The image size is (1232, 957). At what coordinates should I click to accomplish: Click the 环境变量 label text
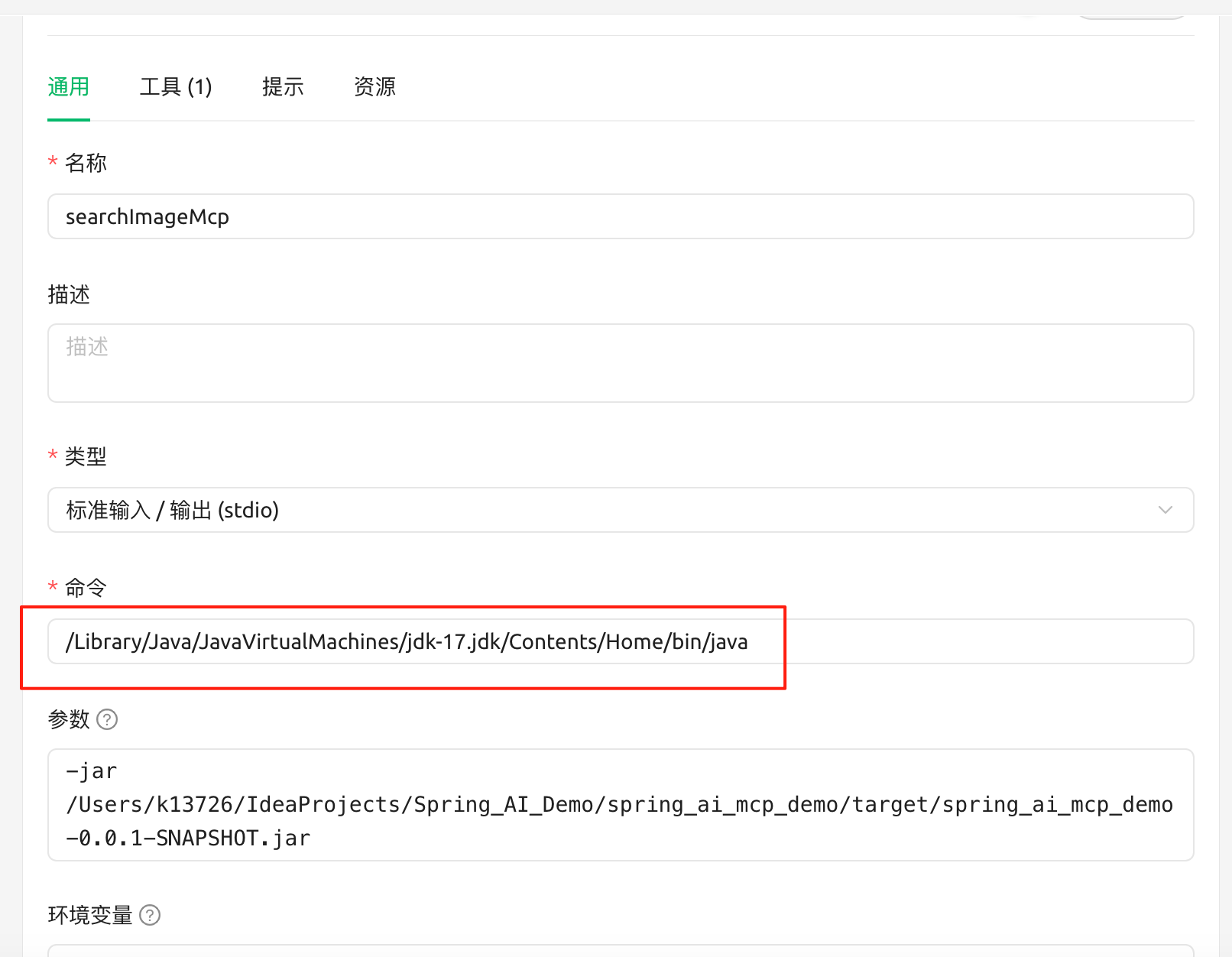tap(90, 915)
